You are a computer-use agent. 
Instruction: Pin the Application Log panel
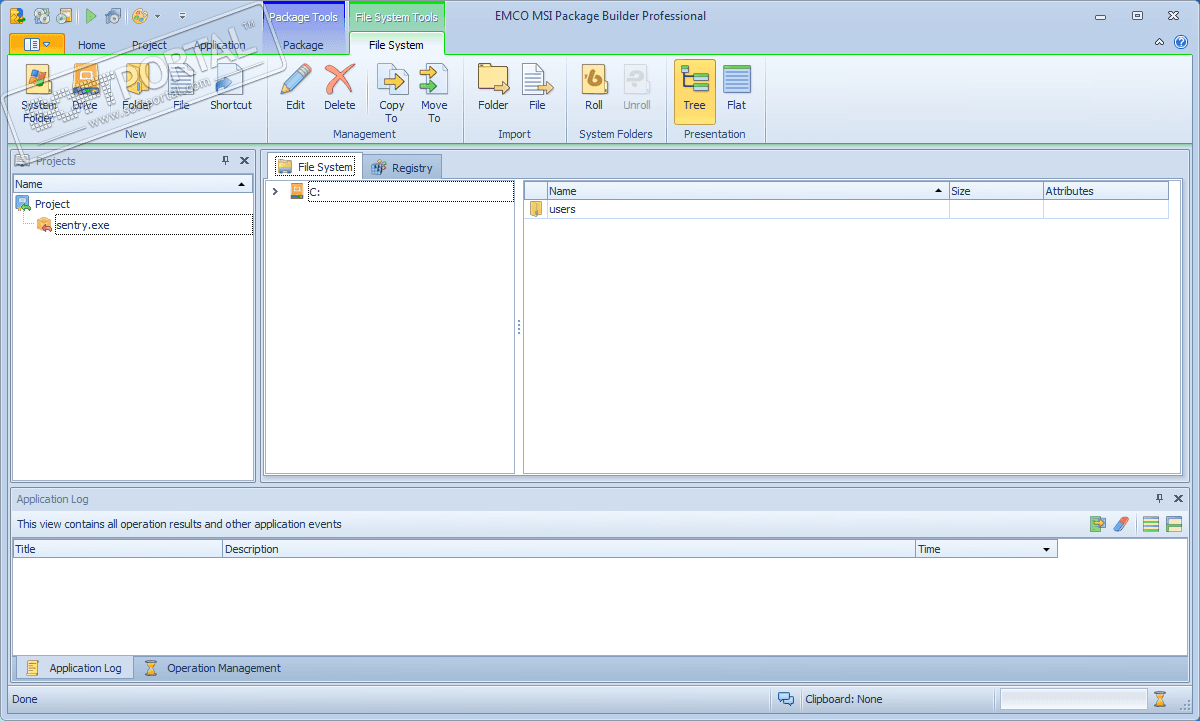pos(1159,499)
